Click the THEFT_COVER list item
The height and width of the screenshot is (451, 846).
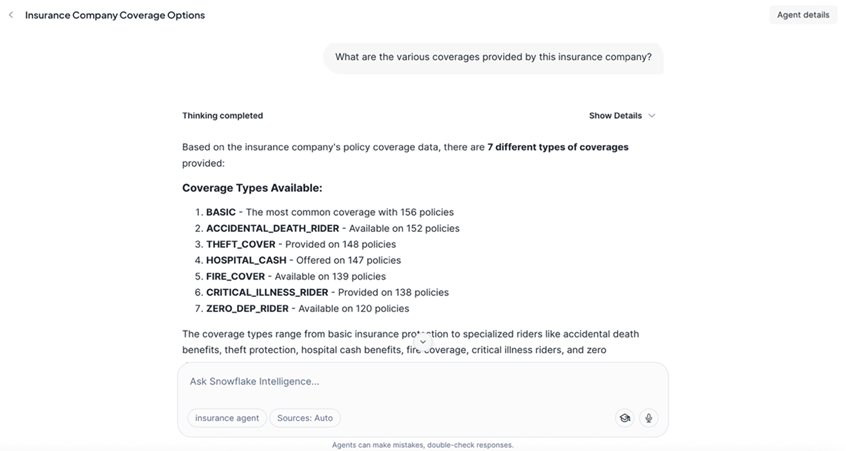pyautogui.click(x=300, y=244)
